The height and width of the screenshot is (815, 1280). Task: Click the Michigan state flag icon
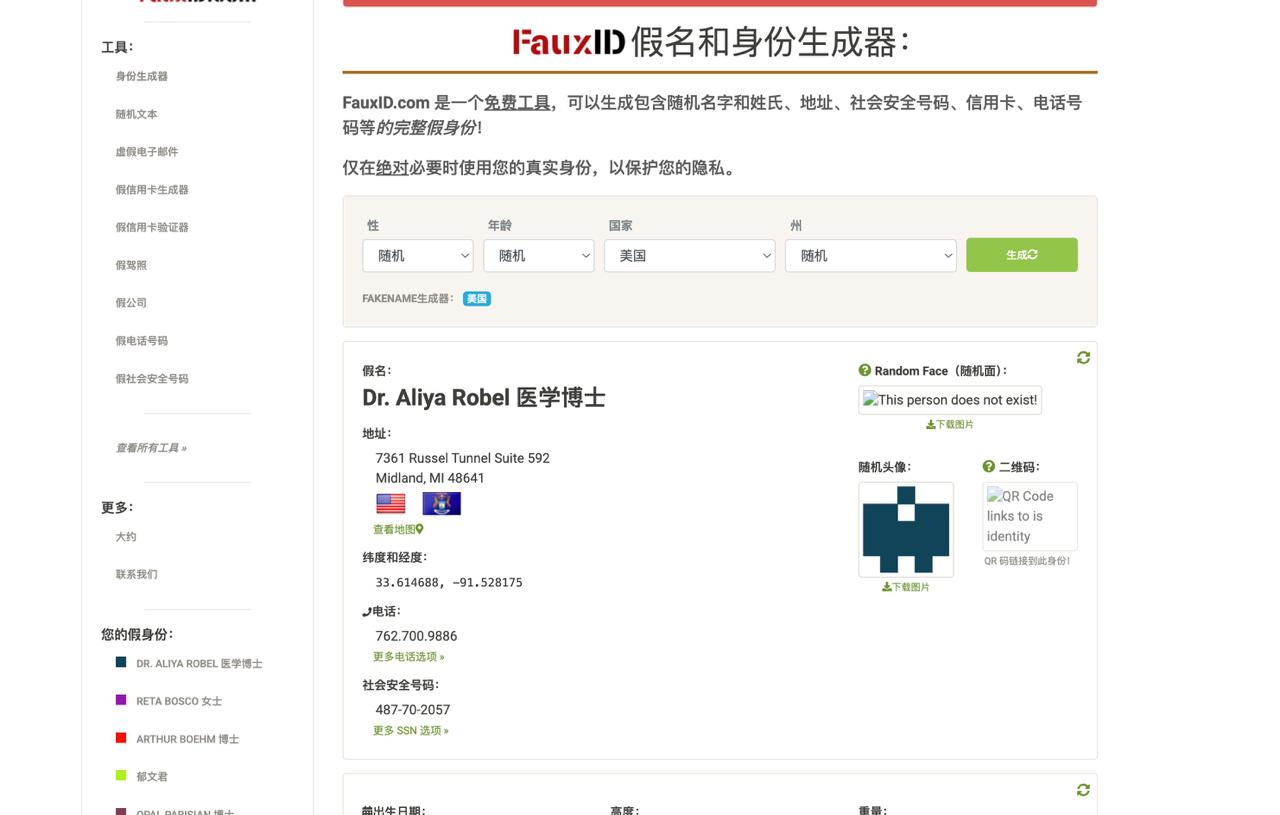coord(441,503)
